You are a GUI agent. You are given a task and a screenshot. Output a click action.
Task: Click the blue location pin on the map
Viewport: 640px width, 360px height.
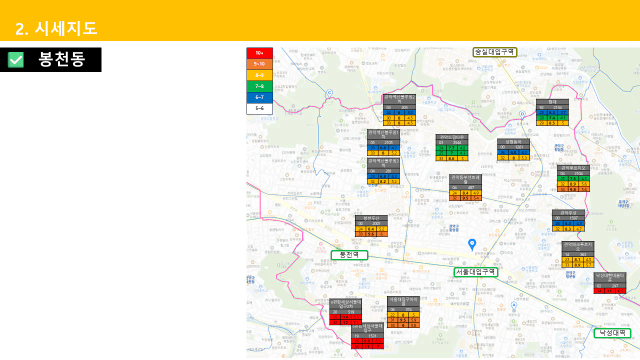[472, 244]
